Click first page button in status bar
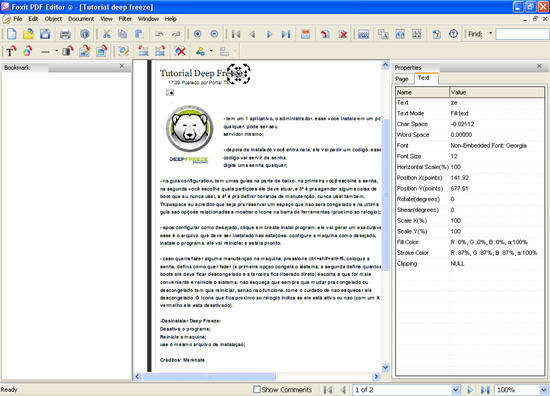The width and height of the screenshot is (550, 396). (x=328, y=390)
